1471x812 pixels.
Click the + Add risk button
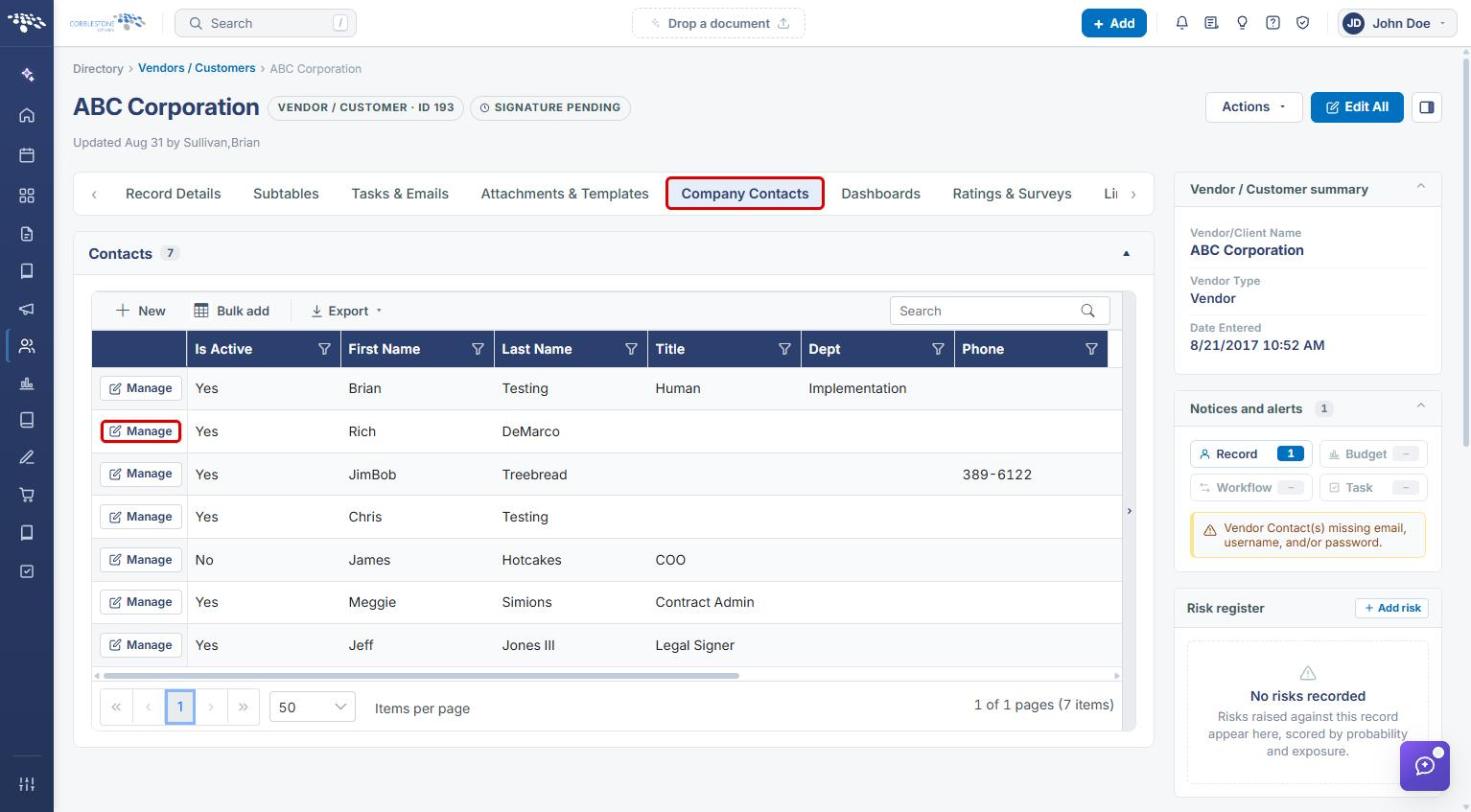[x=1392, y=608]
